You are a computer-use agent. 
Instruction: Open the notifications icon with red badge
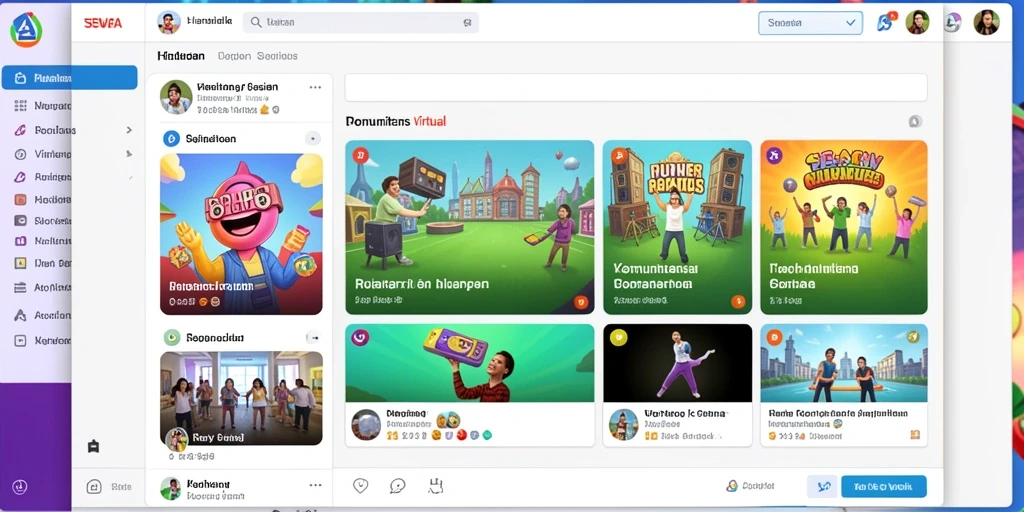[x=885, y=22]
